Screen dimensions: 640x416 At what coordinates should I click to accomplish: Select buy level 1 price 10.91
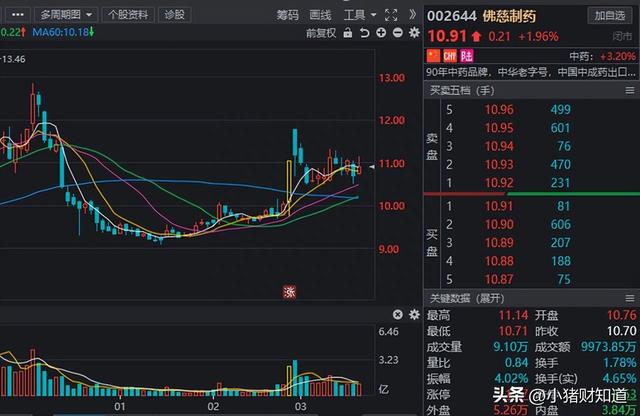coord(499,206)
